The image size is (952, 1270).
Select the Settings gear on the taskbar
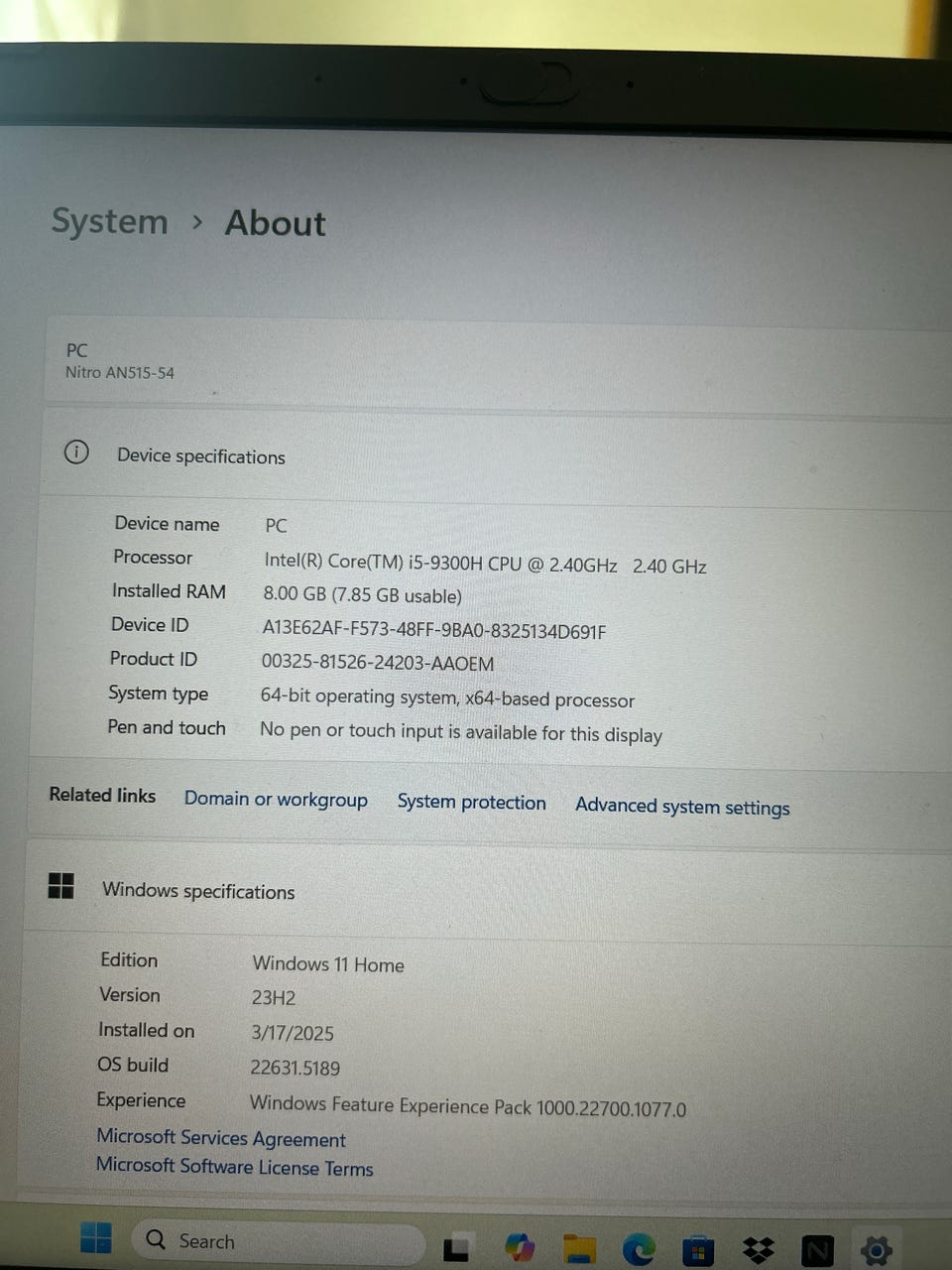coord(877,1251)
